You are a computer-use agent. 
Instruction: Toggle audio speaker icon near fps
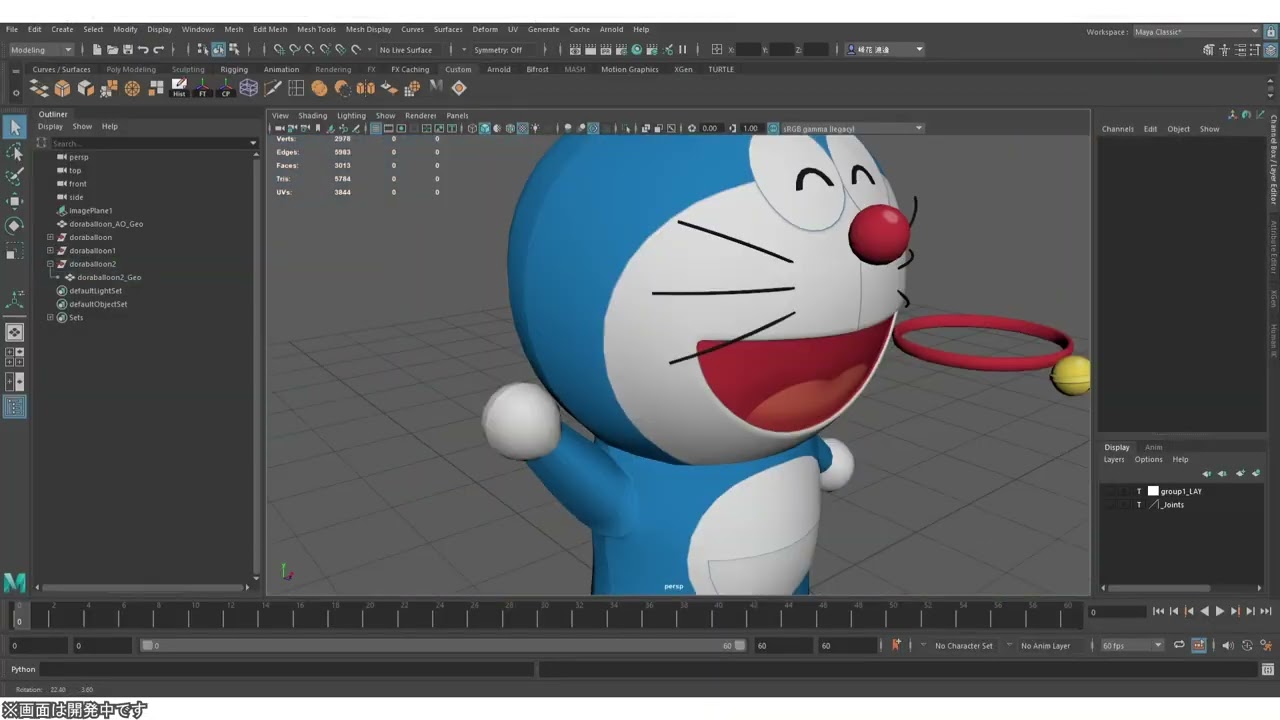click(x=1227, y=645)
